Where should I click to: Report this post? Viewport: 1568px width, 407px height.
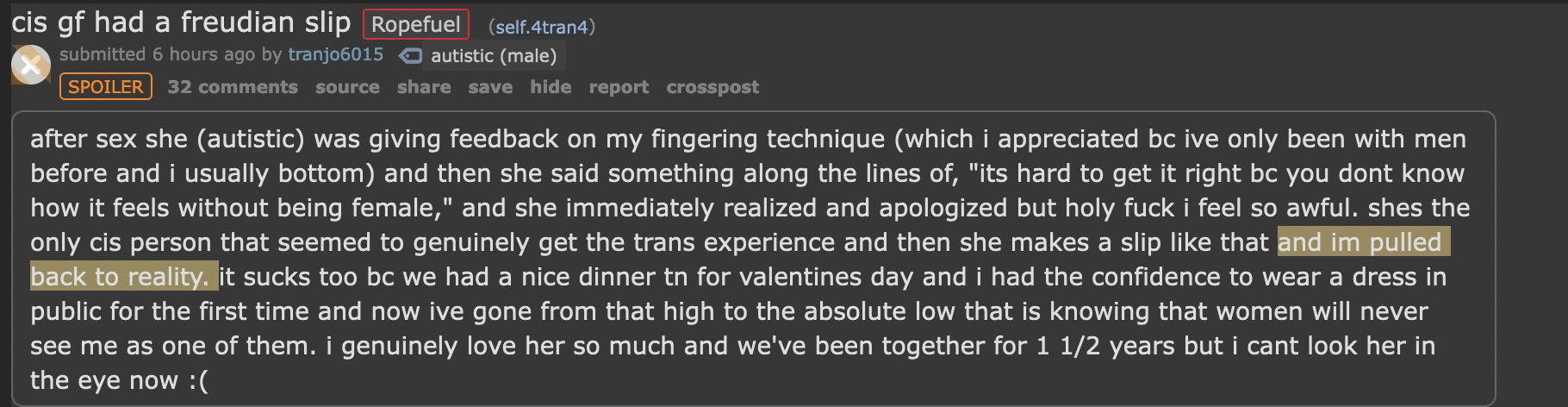point(619,87)
